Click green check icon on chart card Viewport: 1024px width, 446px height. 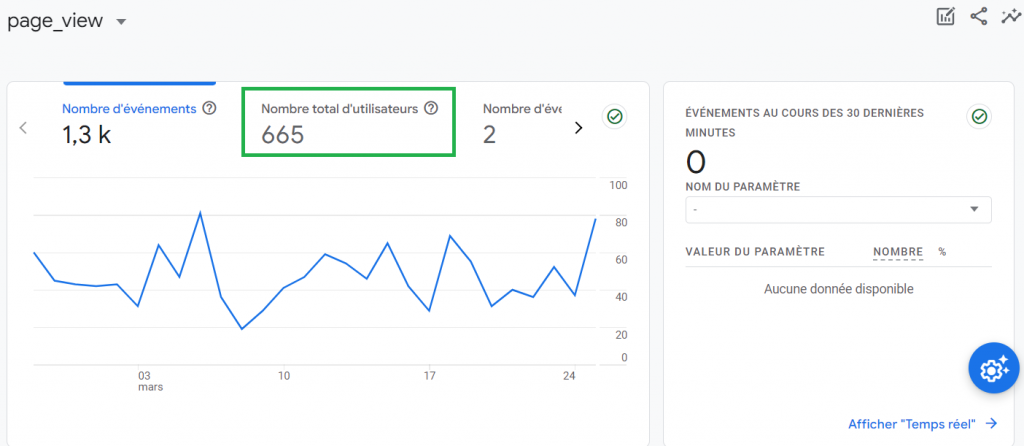pyautogui.click(x=615, y=117)
